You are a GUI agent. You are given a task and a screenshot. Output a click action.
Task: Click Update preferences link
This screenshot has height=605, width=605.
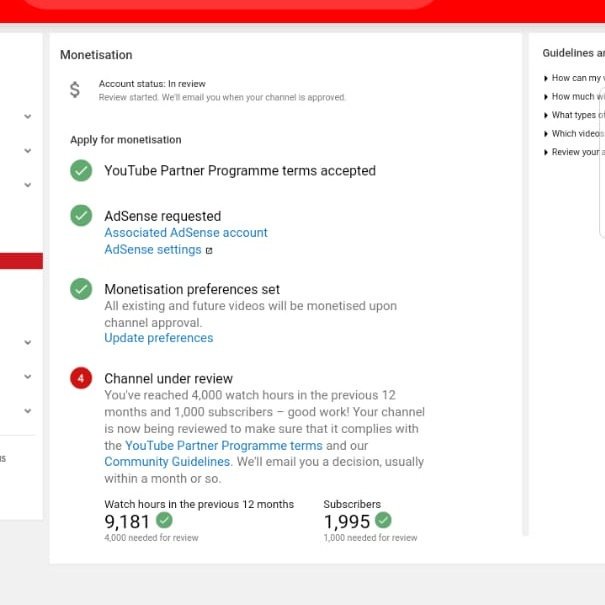click(159, 338)
